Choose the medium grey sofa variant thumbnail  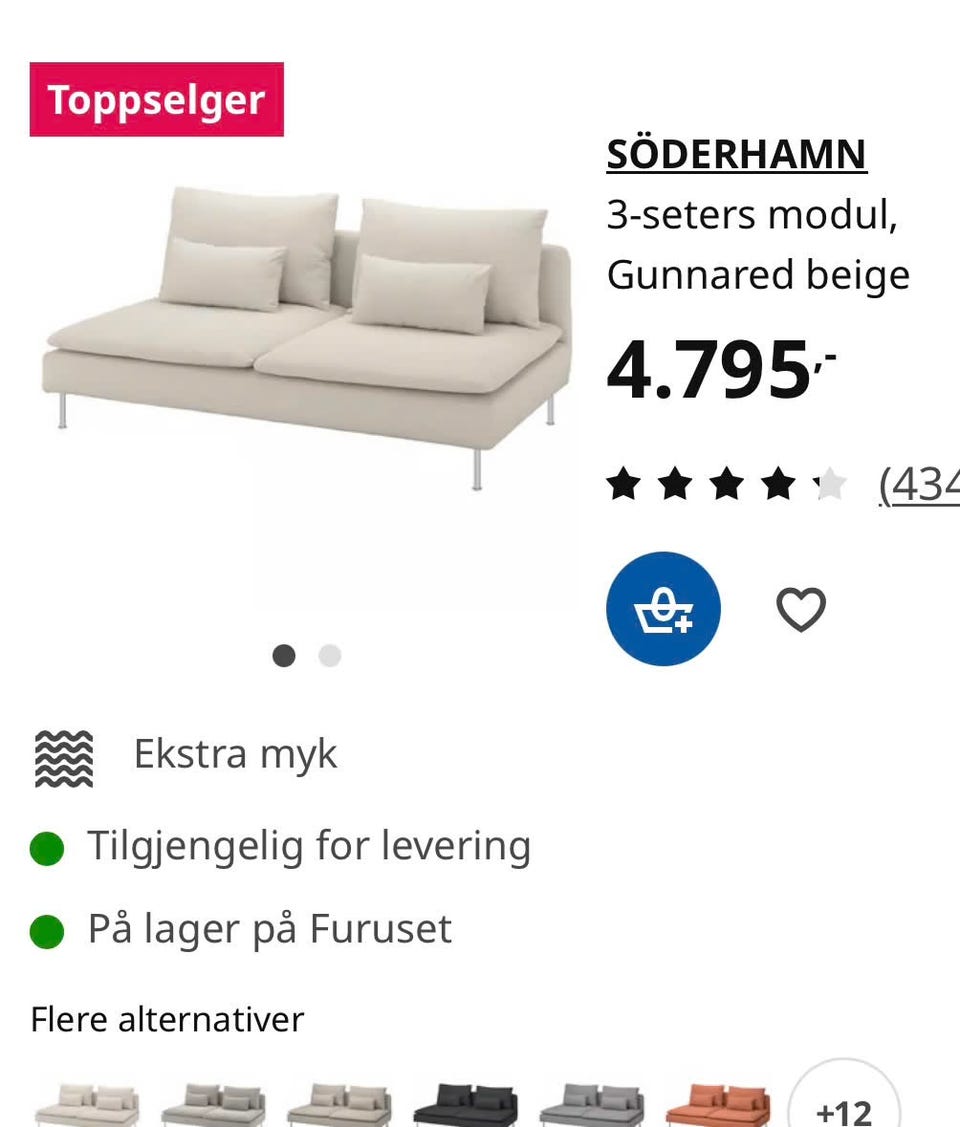point(590,1106)
